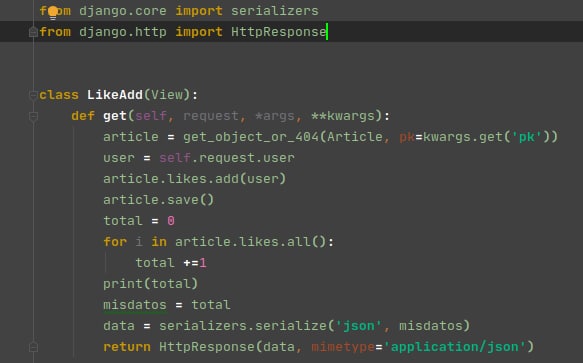Click the underlined 'misdatos' variable assignment
The width and height of the screenshot is (583, 363).
coord(135,305)
